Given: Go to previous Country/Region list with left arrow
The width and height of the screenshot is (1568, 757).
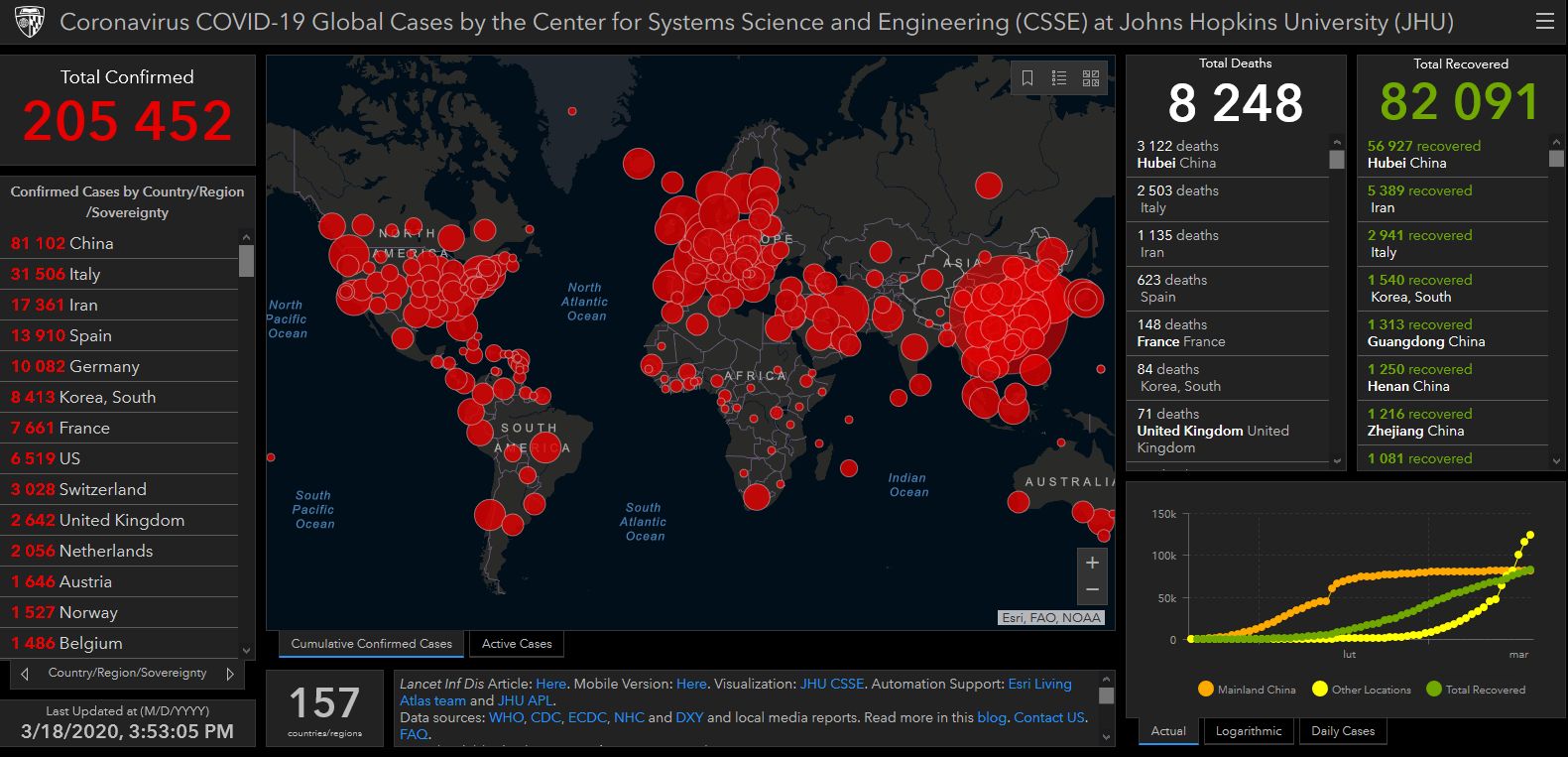Looking at the screenshot, I should coord(25,674).
